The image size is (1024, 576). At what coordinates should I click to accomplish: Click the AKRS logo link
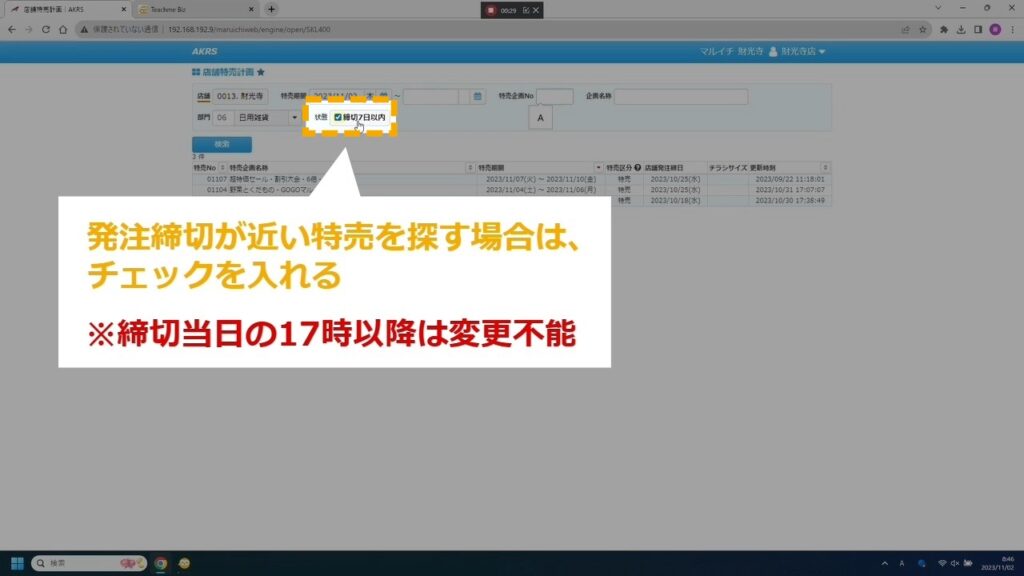click(203, 51)
